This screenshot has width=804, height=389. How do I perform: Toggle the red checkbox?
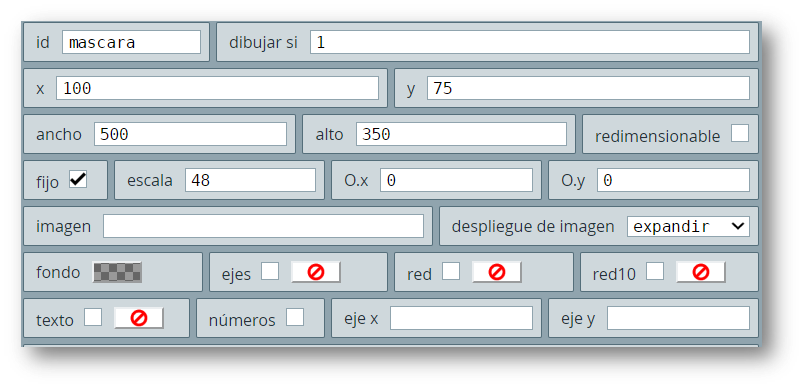[x=451, y=272]
